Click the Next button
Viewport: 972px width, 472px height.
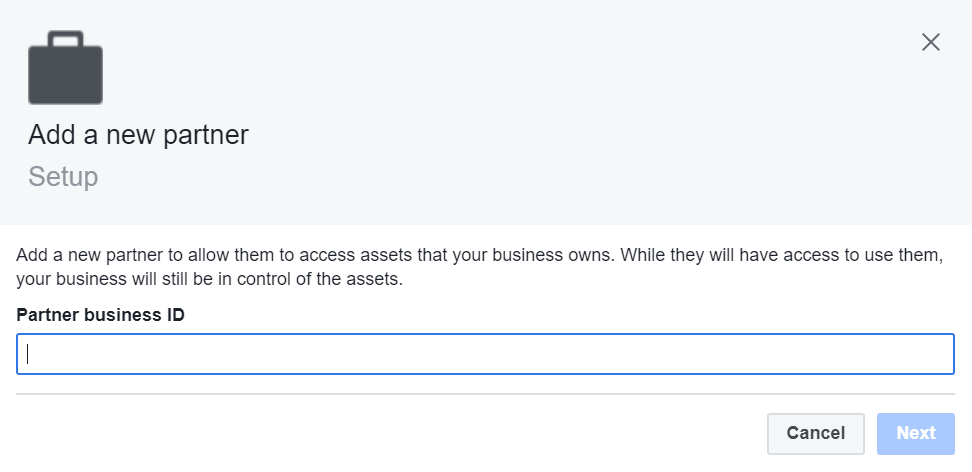[x=916, y=434]
